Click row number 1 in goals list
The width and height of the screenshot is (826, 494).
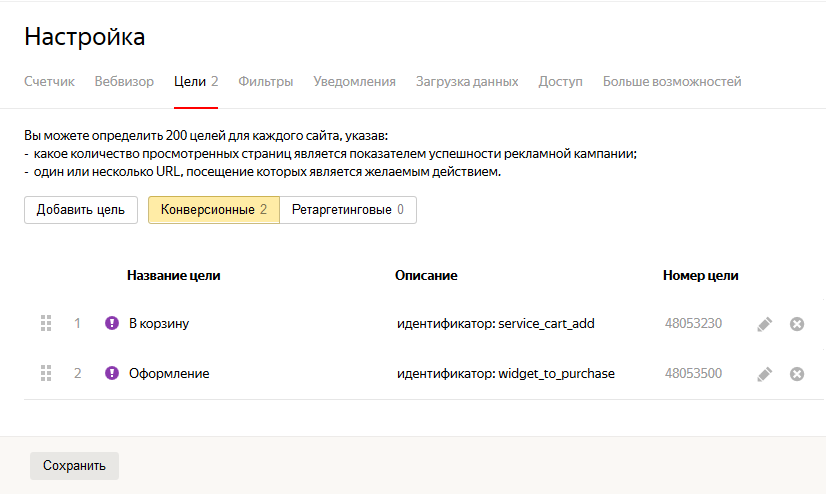coord(77,323)
